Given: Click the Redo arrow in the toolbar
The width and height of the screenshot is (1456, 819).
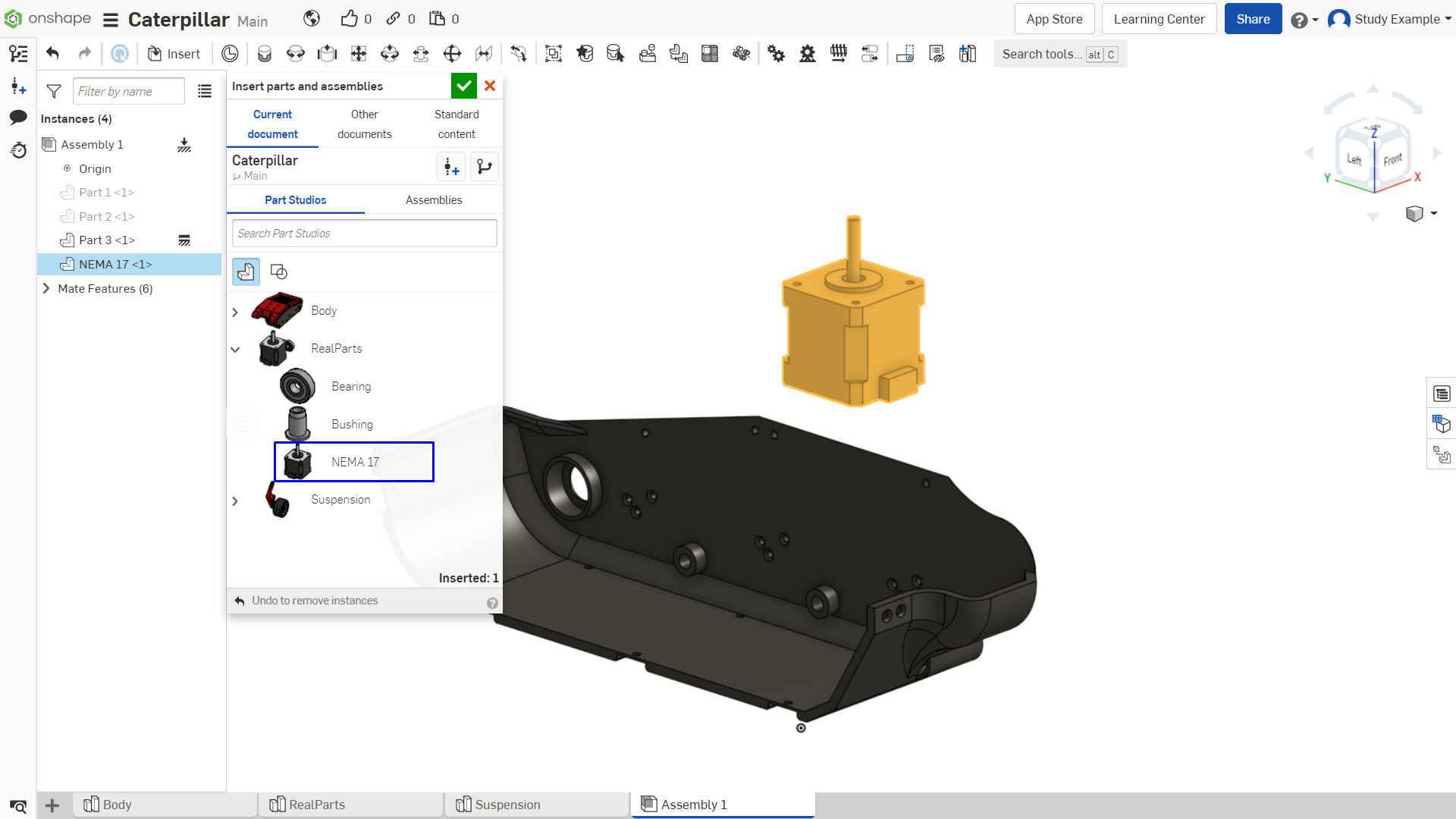Looking at the screenshot, I should pos(84,53).
